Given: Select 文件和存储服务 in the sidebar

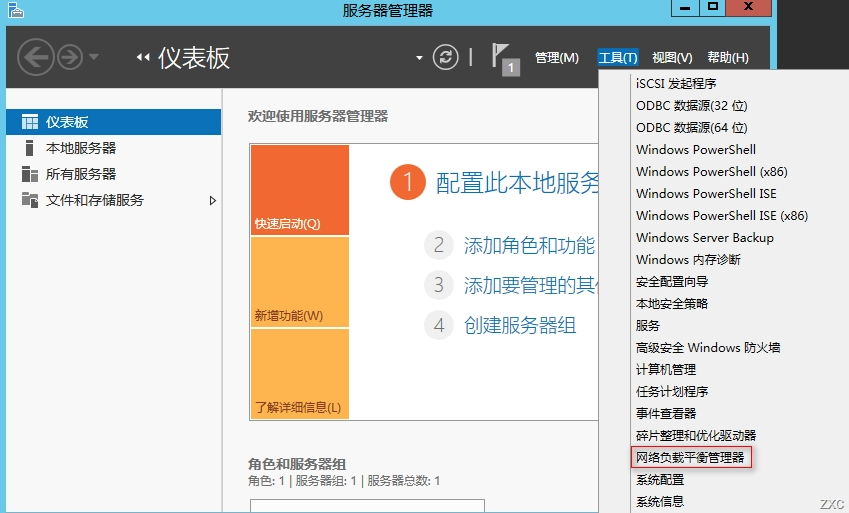Looking at the screenshot, I should point(113,200).
